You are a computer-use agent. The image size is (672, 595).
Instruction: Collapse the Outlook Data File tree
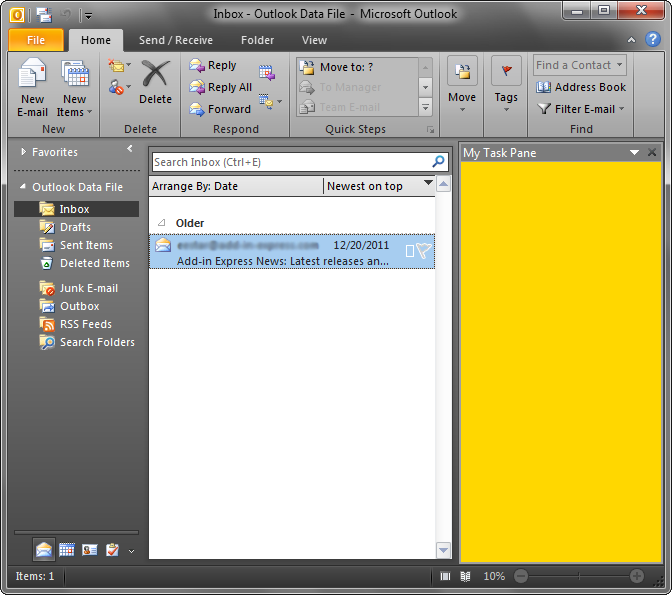point(23,186)
